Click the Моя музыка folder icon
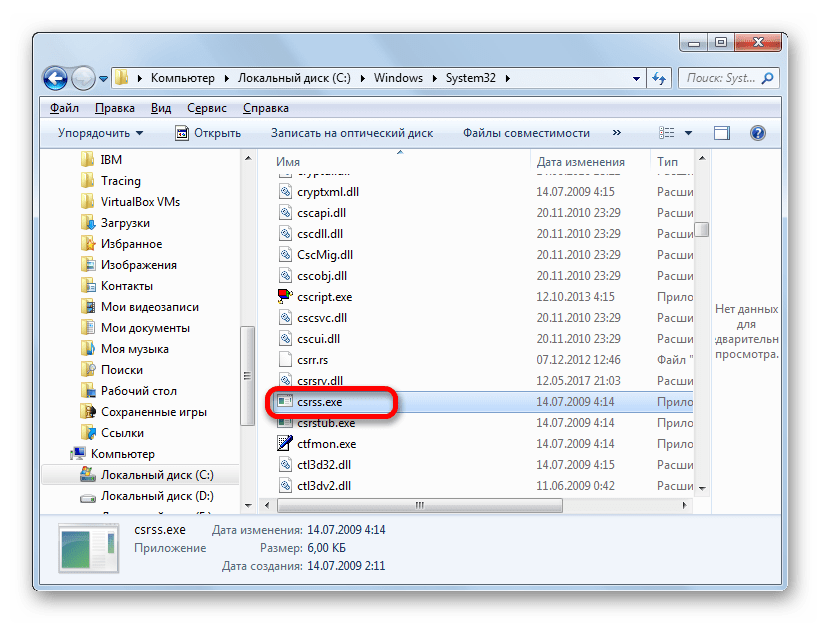The height and width of the screenshot is (624, 821). coord(88,349)
